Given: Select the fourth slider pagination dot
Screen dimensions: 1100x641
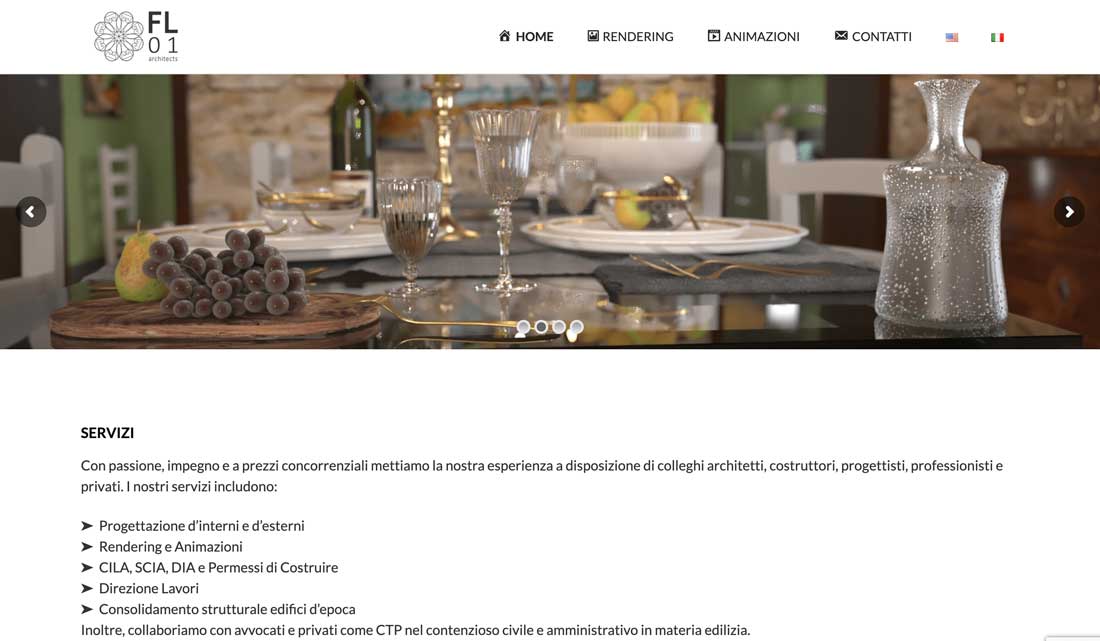Looking at the screenshot, I should [576, 327].
